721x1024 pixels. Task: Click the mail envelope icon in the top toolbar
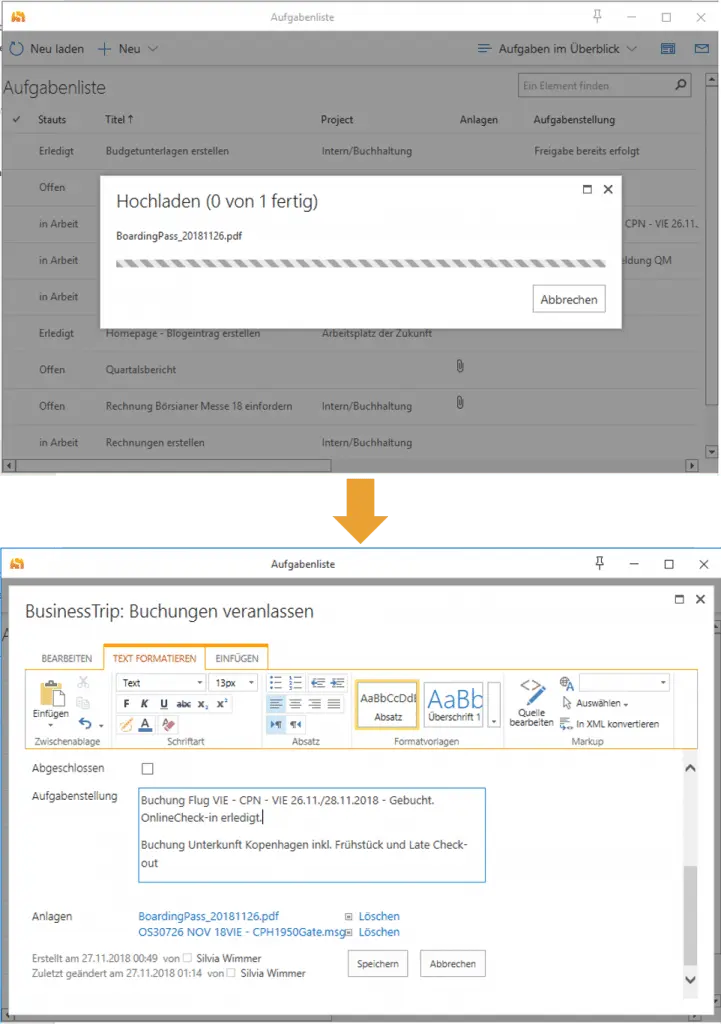click(x=702, y=49)
